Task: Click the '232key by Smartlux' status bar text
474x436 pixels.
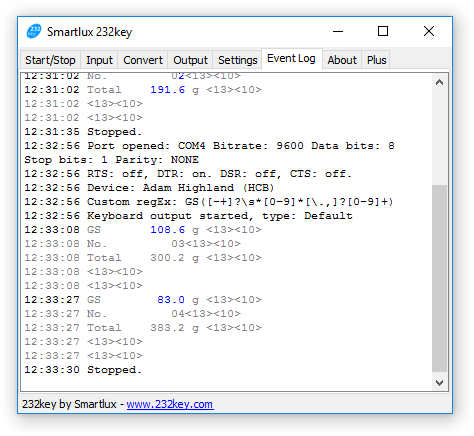Action: [x=69, y=404]
